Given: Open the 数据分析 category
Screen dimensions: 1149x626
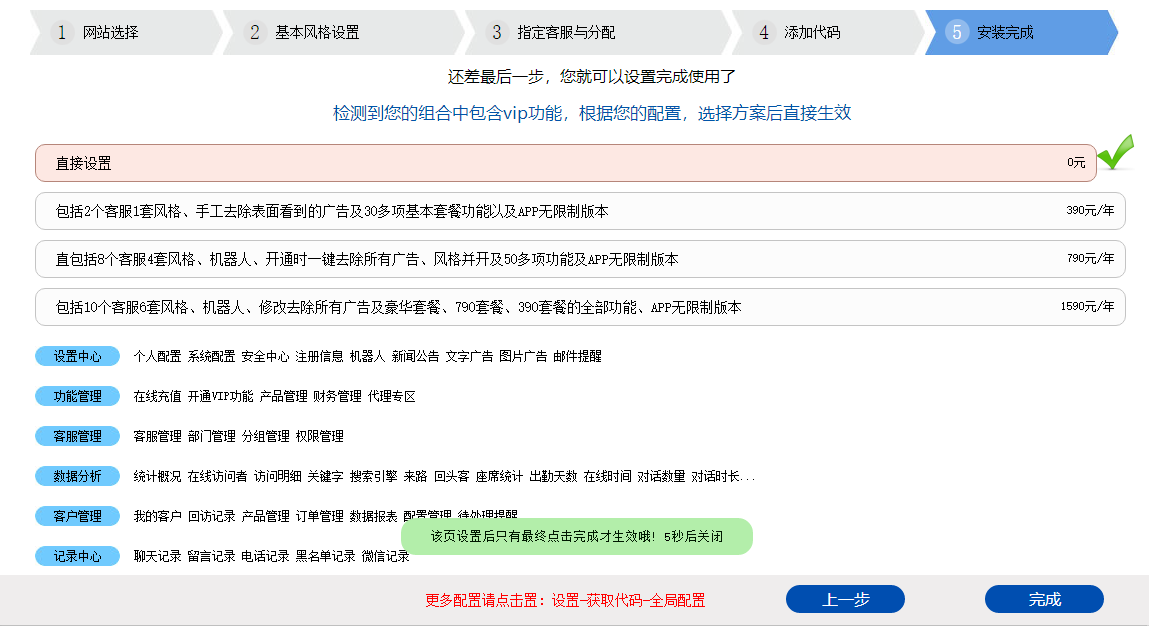Looking at the screenshot, I should point(78,476).
